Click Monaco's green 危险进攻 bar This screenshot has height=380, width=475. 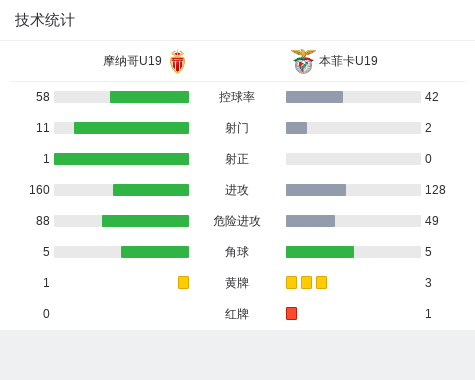tap(145, 221)
